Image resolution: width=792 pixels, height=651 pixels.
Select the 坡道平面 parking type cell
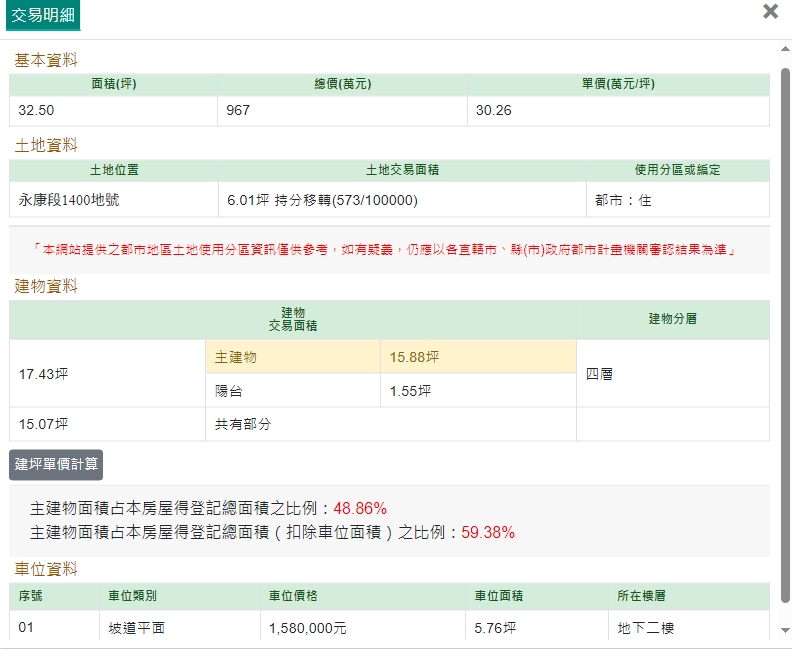[137, 628]
